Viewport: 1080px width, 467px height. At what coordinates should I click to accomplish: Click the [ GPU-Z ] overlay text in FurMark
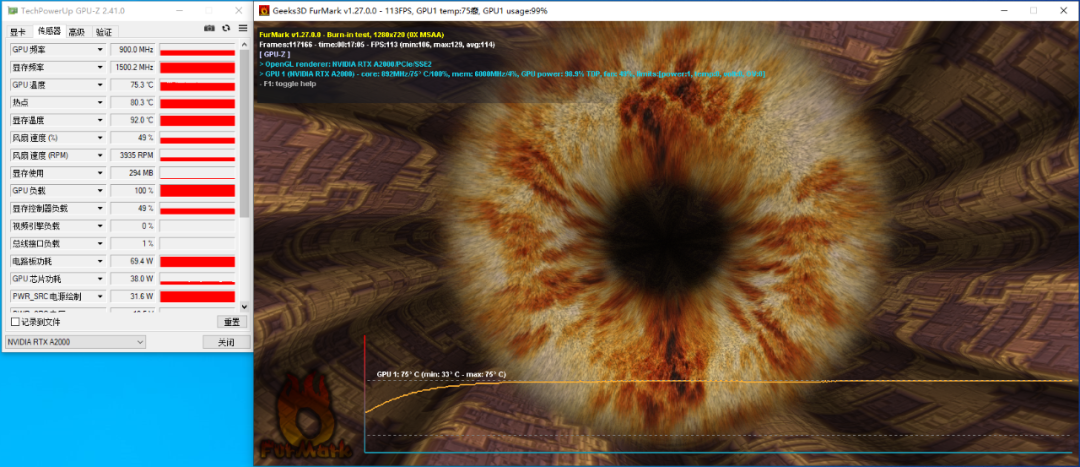click(x=275, y=54)
